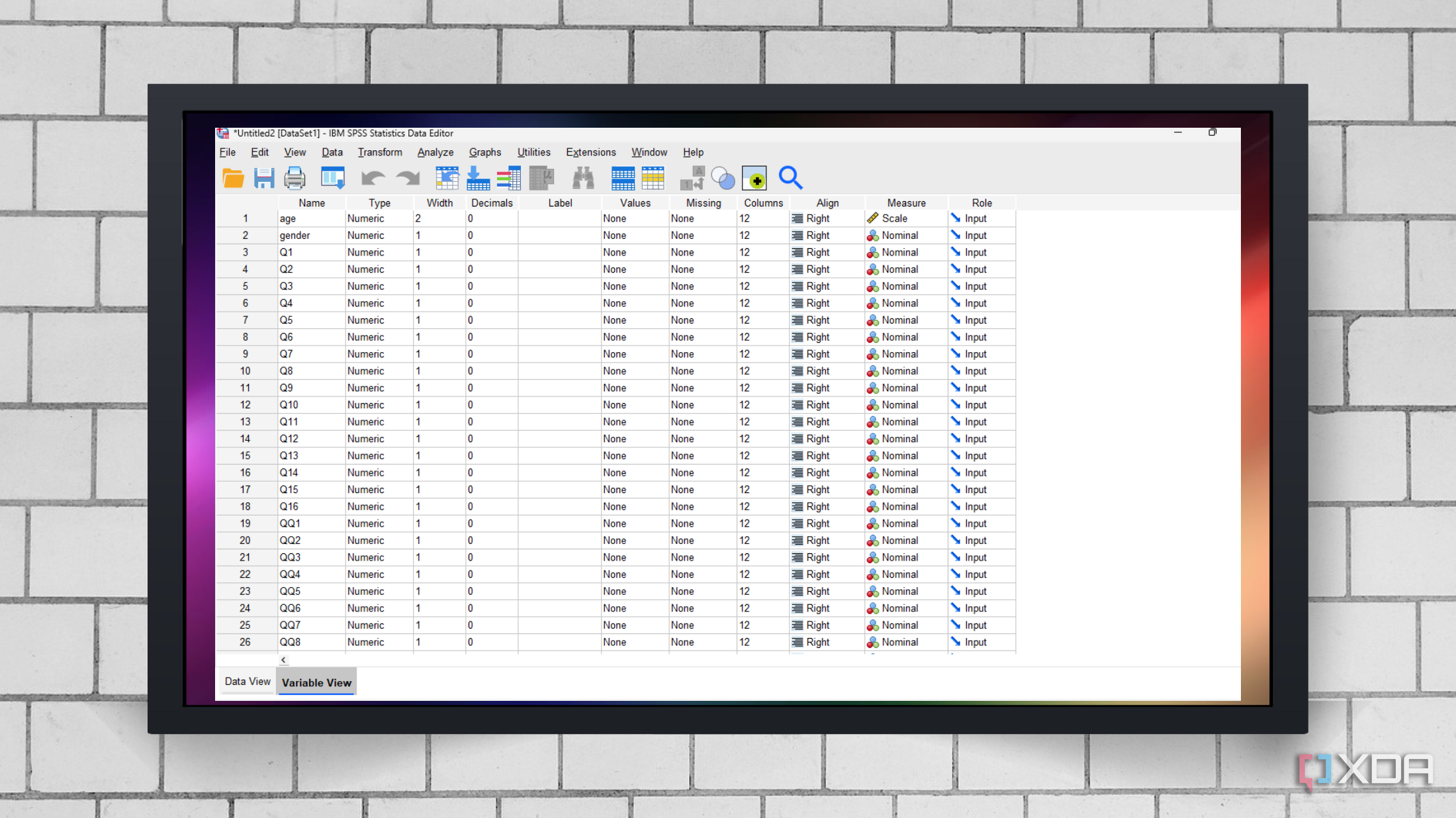This screenshot has width=1456, height=818.
Task: Click the horizontal scrollbar left arrow
Action: [x=283, y=660]
